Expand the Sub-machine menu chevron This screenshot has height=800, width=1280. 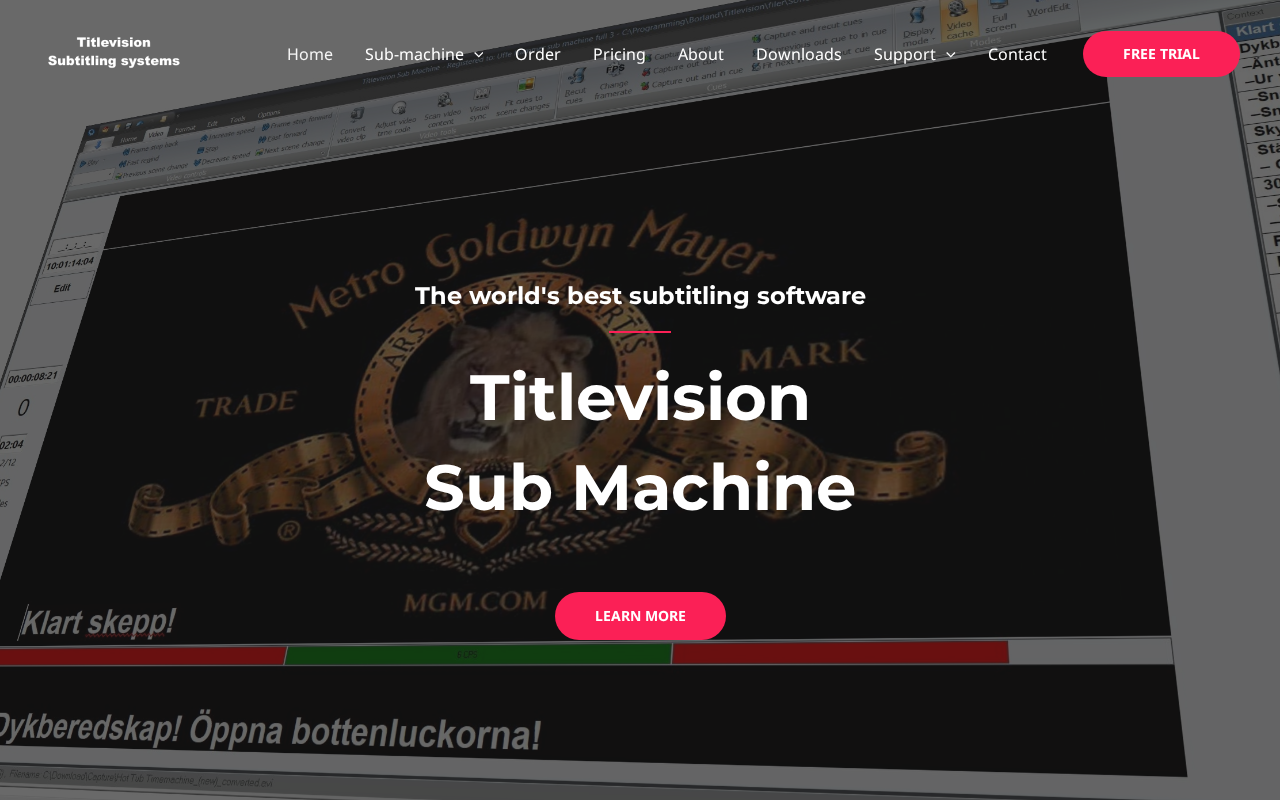click(479, 55)
